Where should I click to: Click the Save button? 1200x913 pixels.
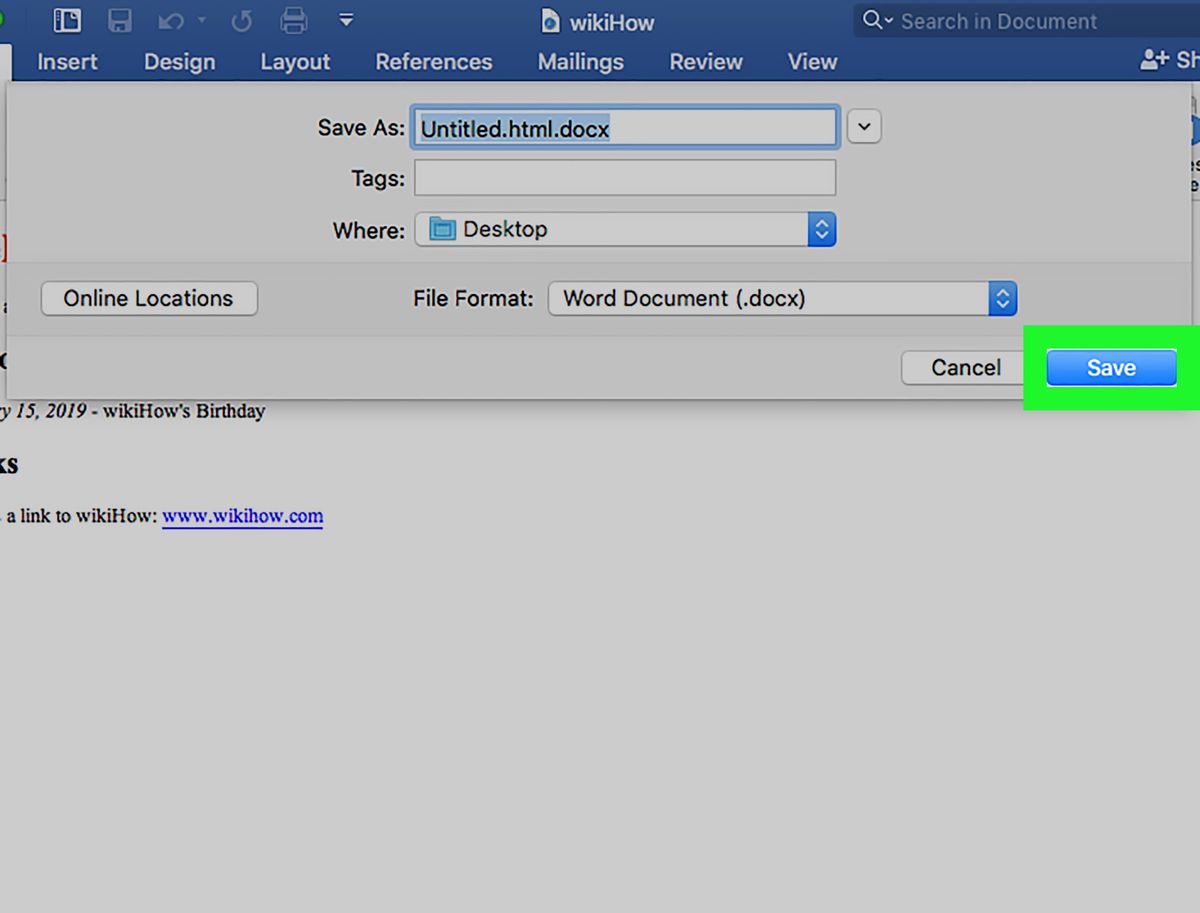coord(1111,368)
